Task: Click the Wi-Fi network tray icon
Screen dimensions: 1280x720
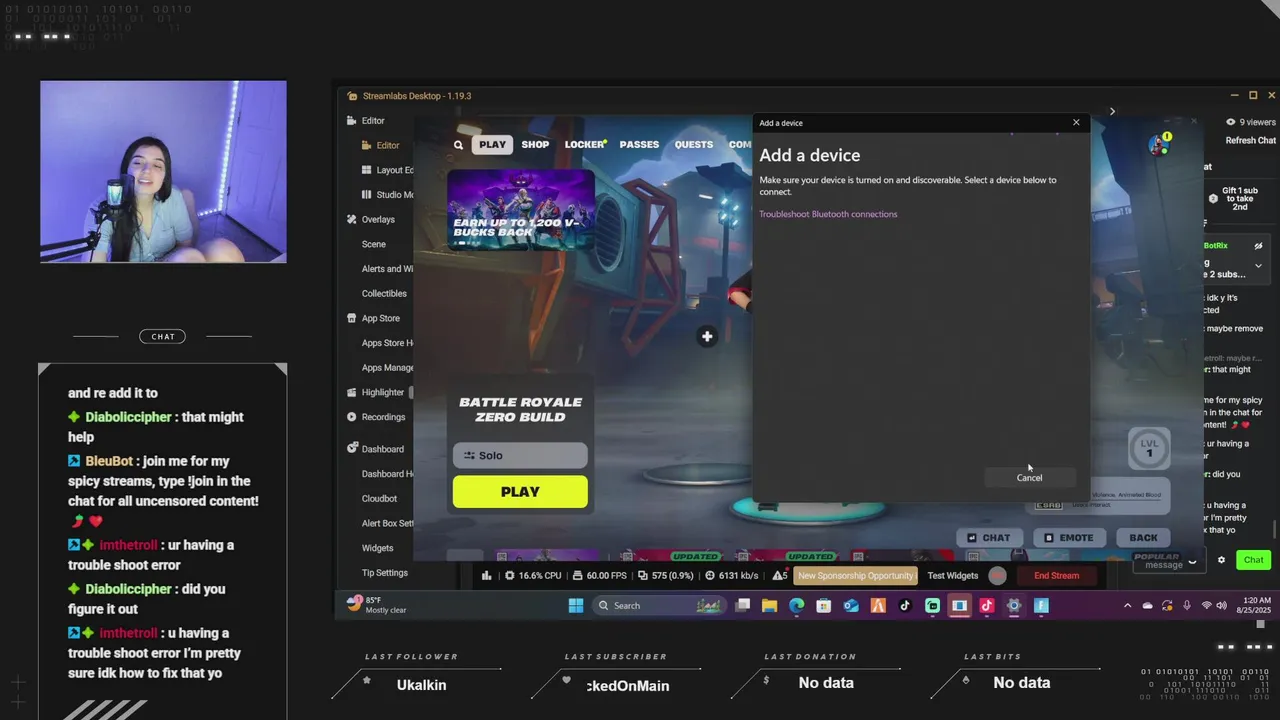Action: click(1206, 605)
